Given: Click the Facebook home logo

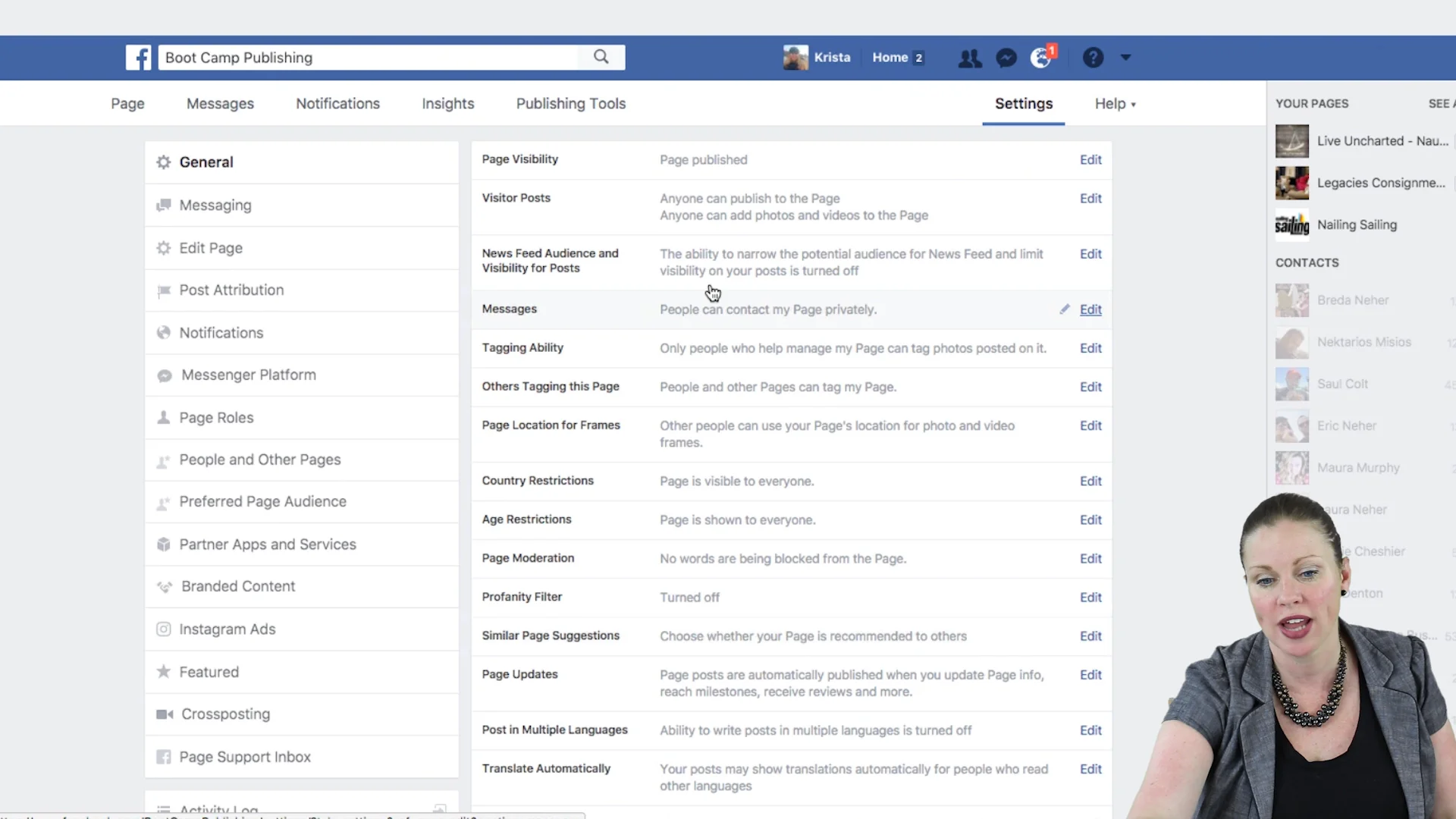Looking at the screenshot, I should click(138, 57).
